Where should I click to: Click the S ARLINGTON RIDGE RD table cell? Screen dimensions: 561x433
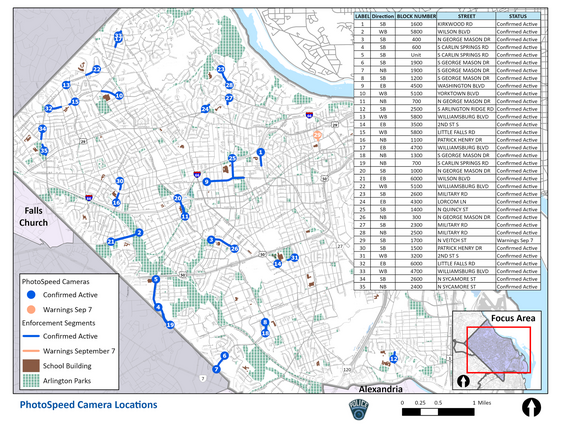tap(466, 109)
